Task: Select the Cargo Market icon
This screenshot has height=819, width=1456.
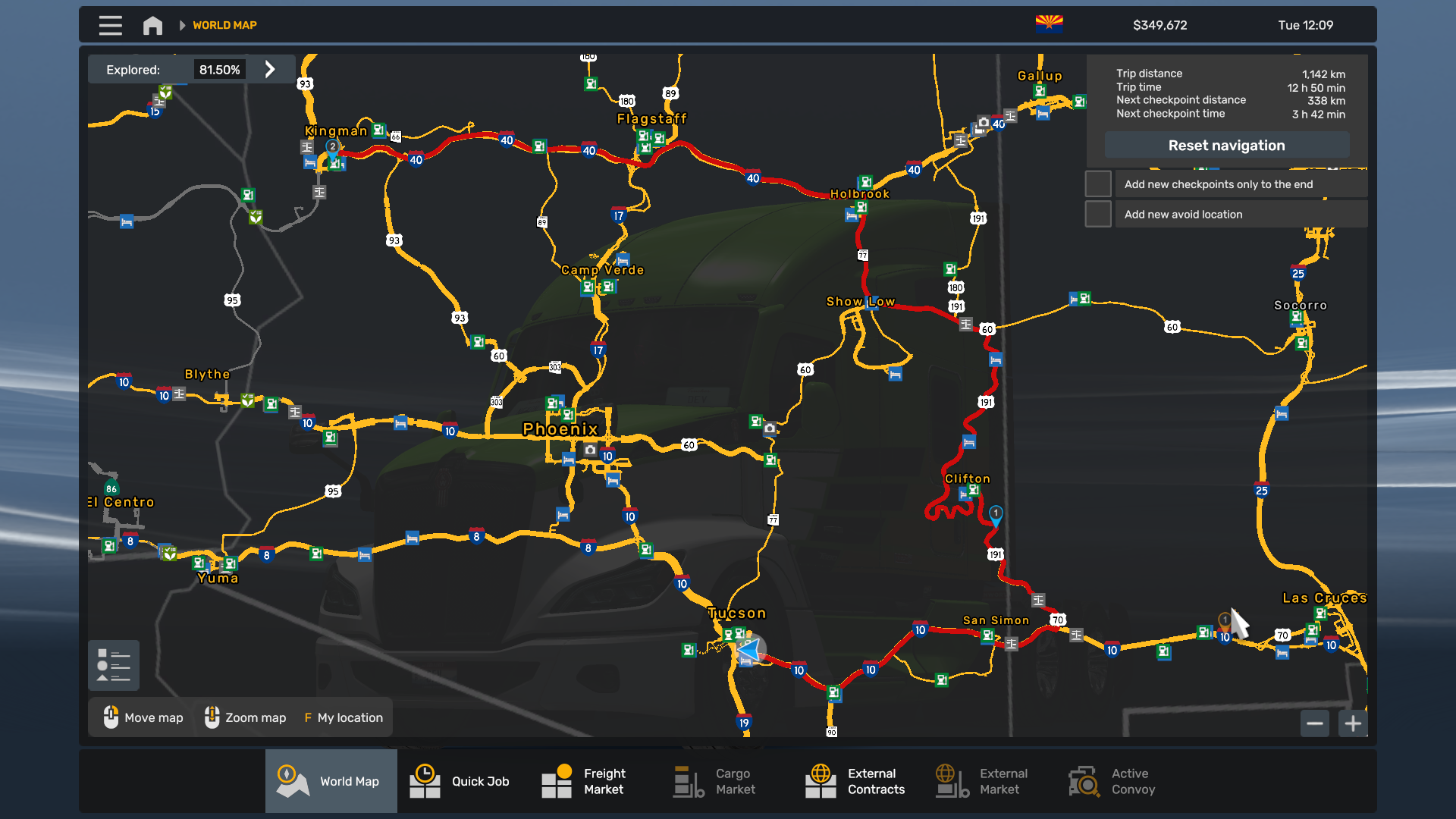Action: pos(686,780)
